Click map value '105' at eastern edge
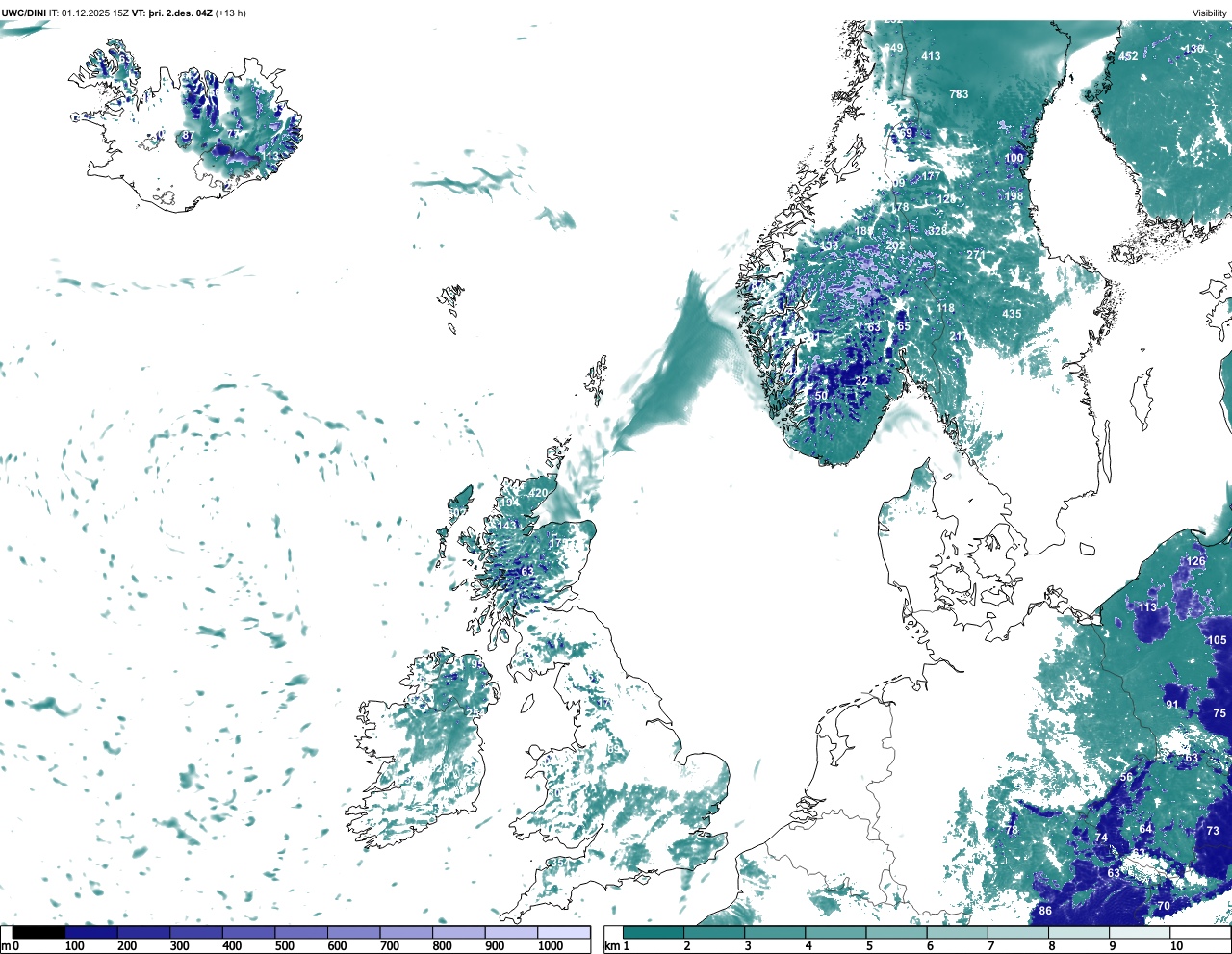Screen dimensions: 1232x954 pyautogui.click(x=1217, y=640)
